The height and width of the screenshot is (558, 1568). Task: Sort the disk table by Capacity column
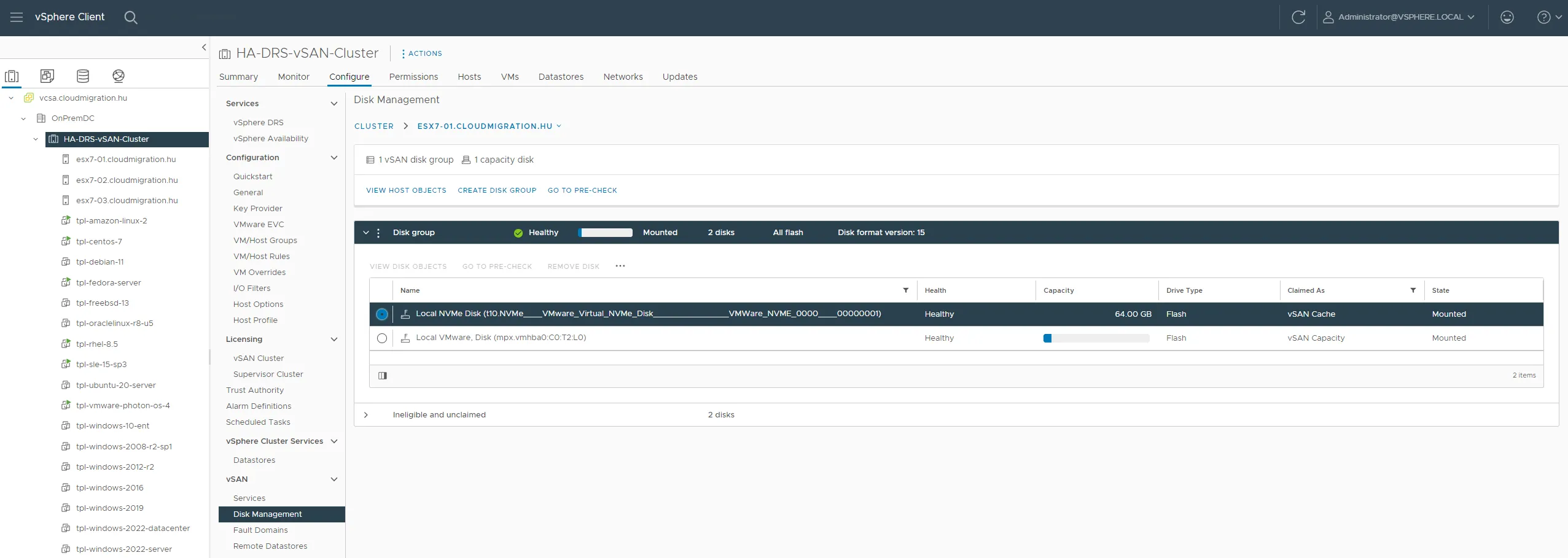(x=1059, y=290)
